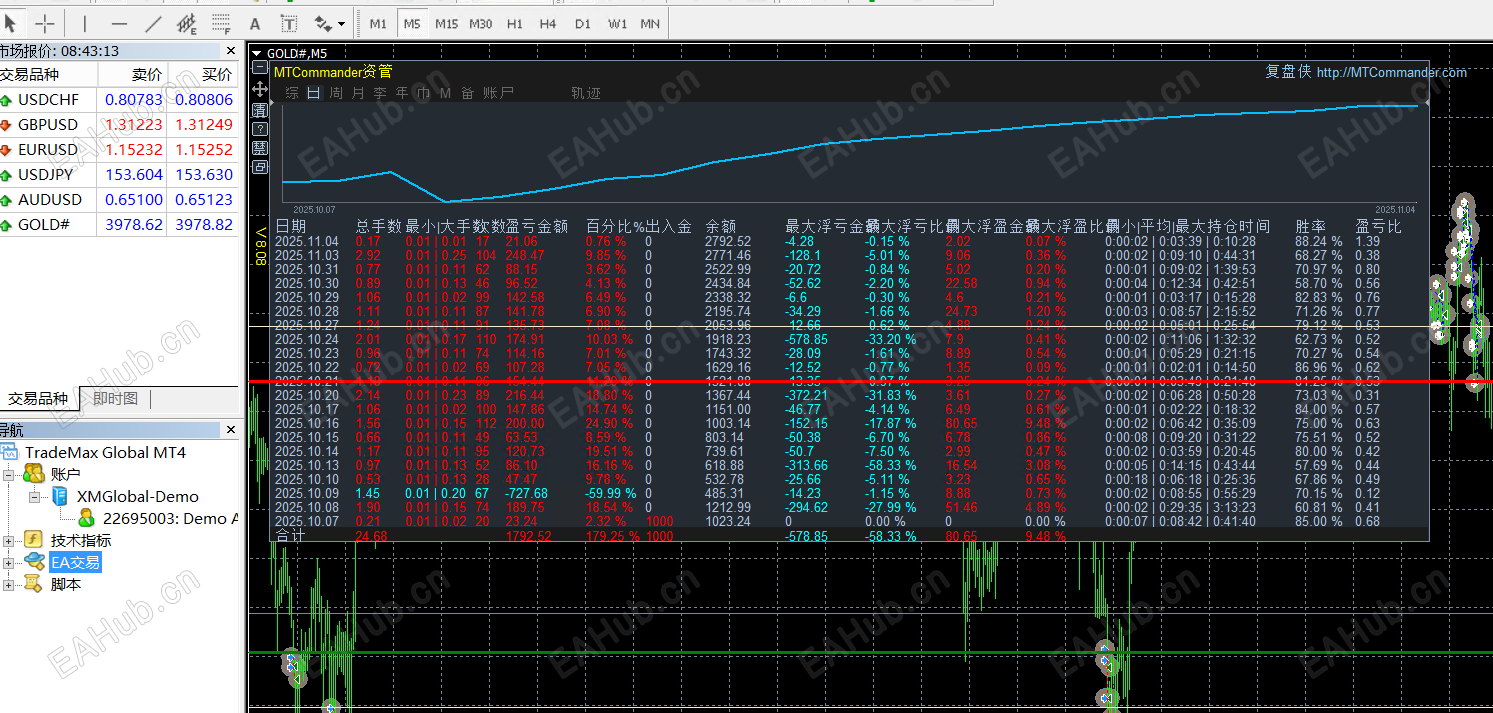Open the 即时图 tab
The image size is (1493, 713).
tap(115, 399)
